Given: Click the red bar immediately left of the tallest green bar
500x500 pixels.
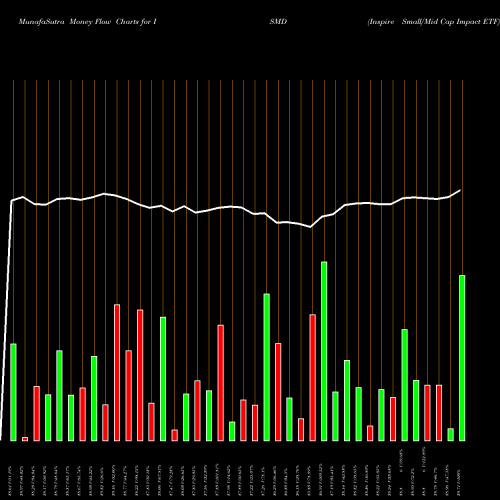Looking at the screenshot, I should [313, 378].
